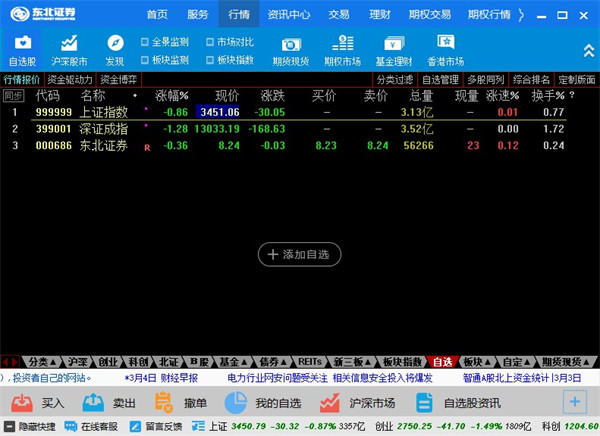This screenshot has width=600, height=436.
Task: Sort by 涨幅% column header
Action: pos(172,95)
